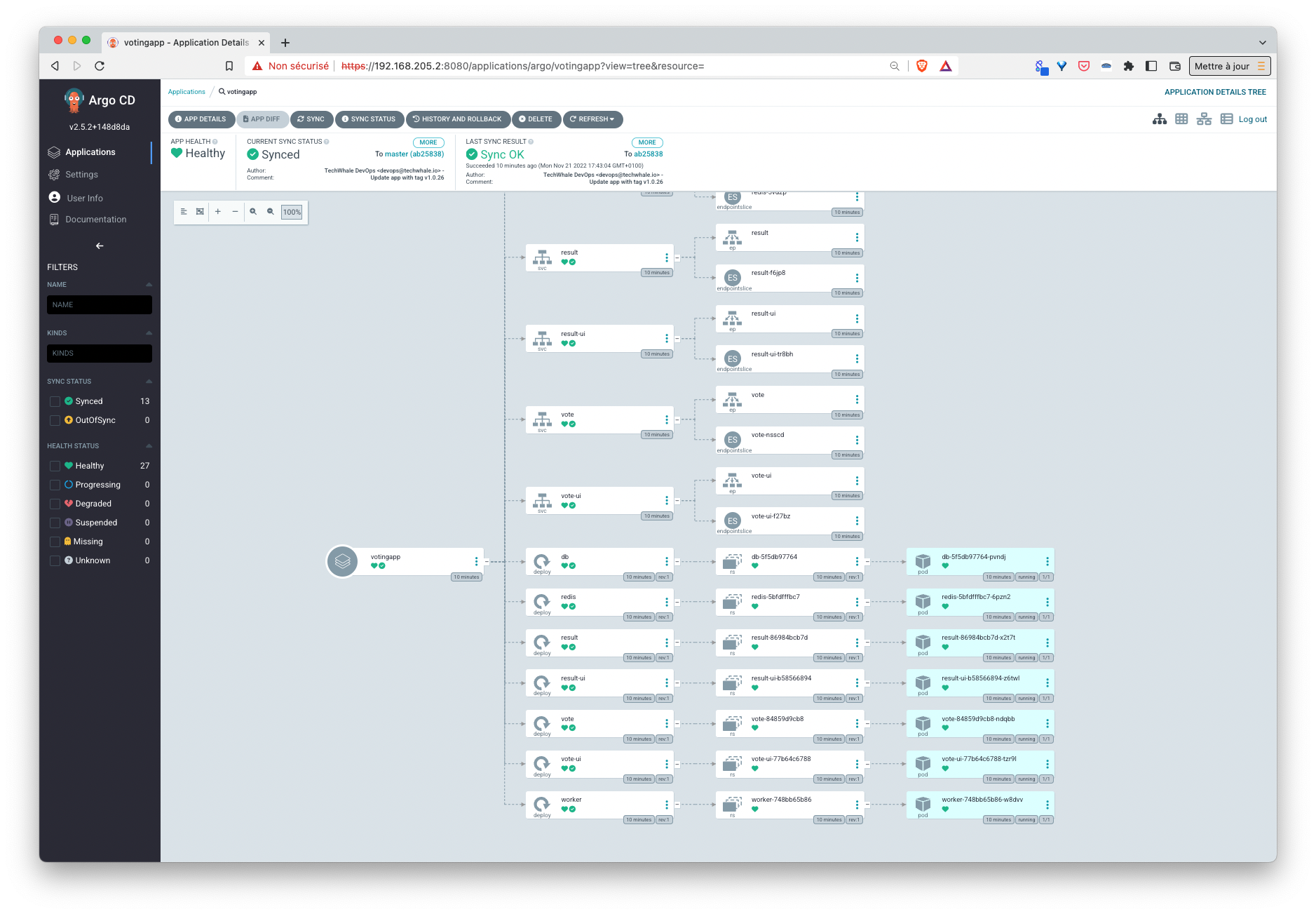1316x914 pixels.
Task: Collapse the NAME filter section
Action: [149, 285]
